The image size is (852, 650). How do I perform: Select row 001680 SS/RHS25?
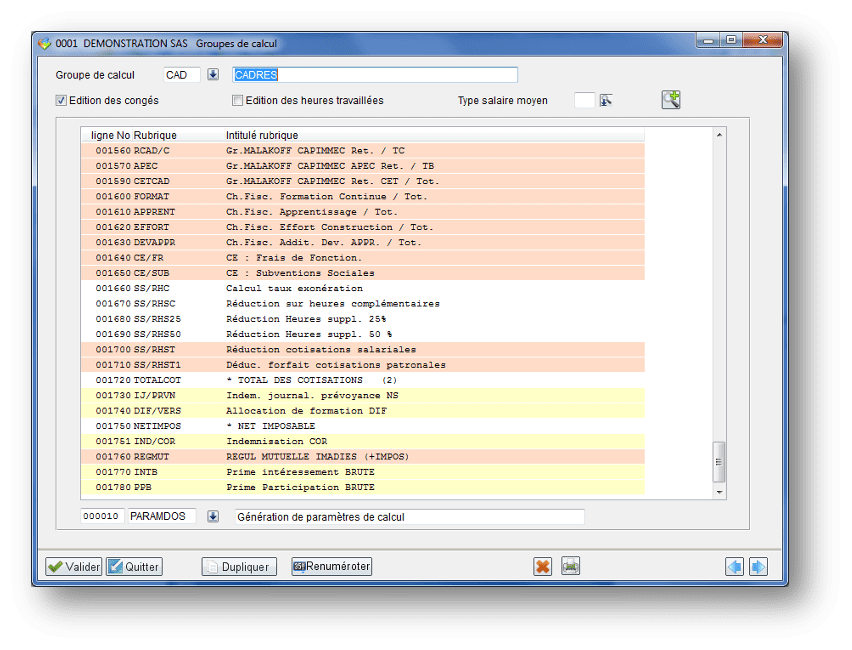tap(363, 319)
